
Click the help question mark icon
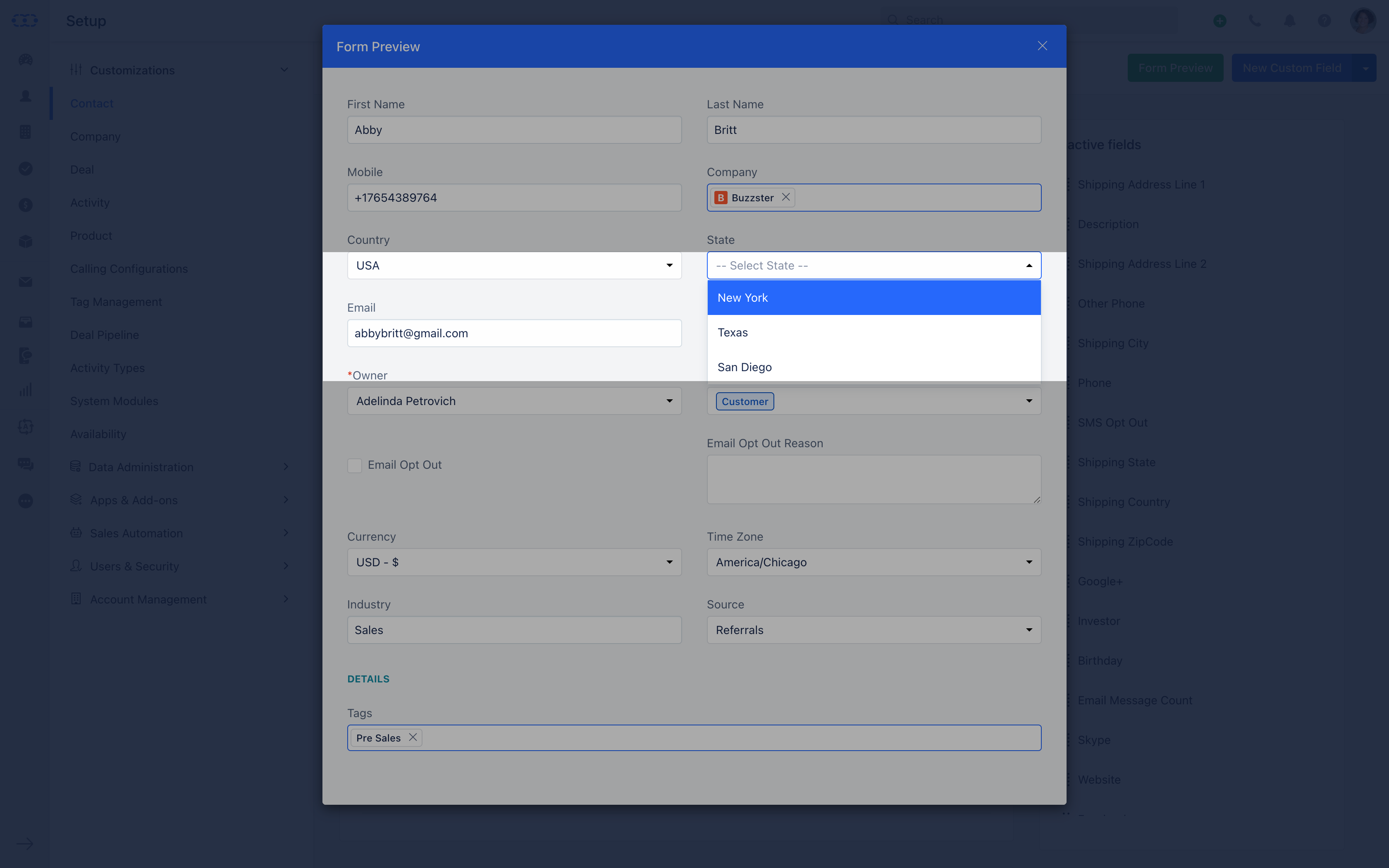[1324, 21]
